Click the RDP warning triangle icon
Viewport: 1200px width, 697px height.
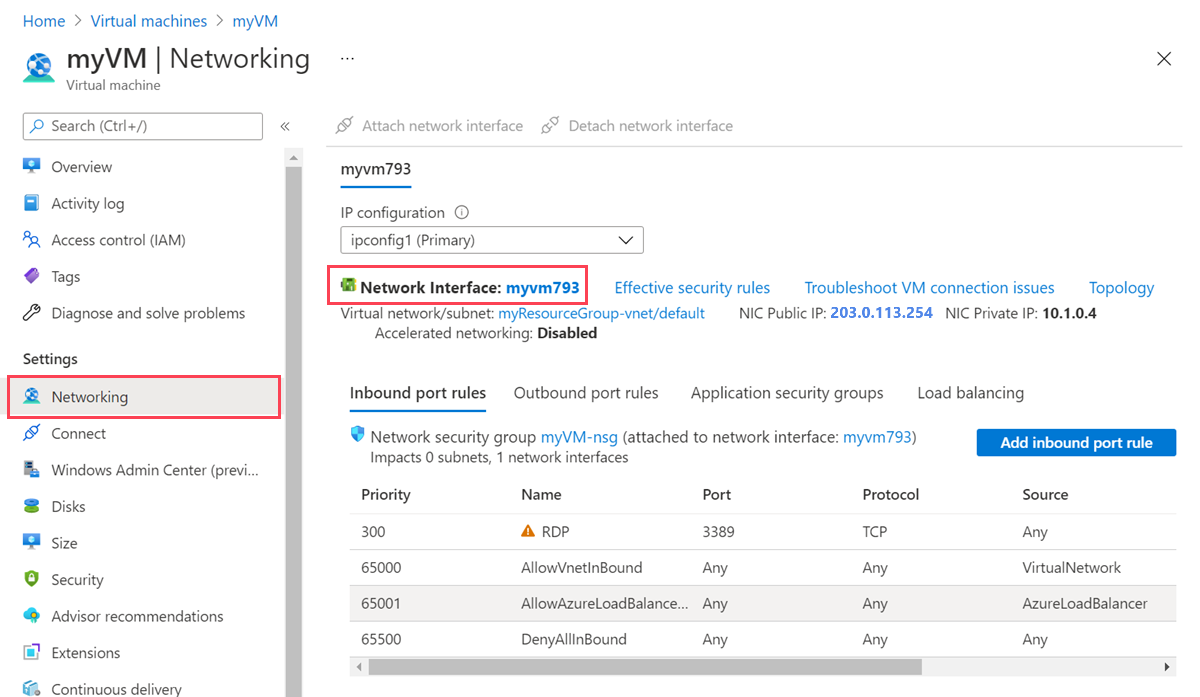[528, 531]
